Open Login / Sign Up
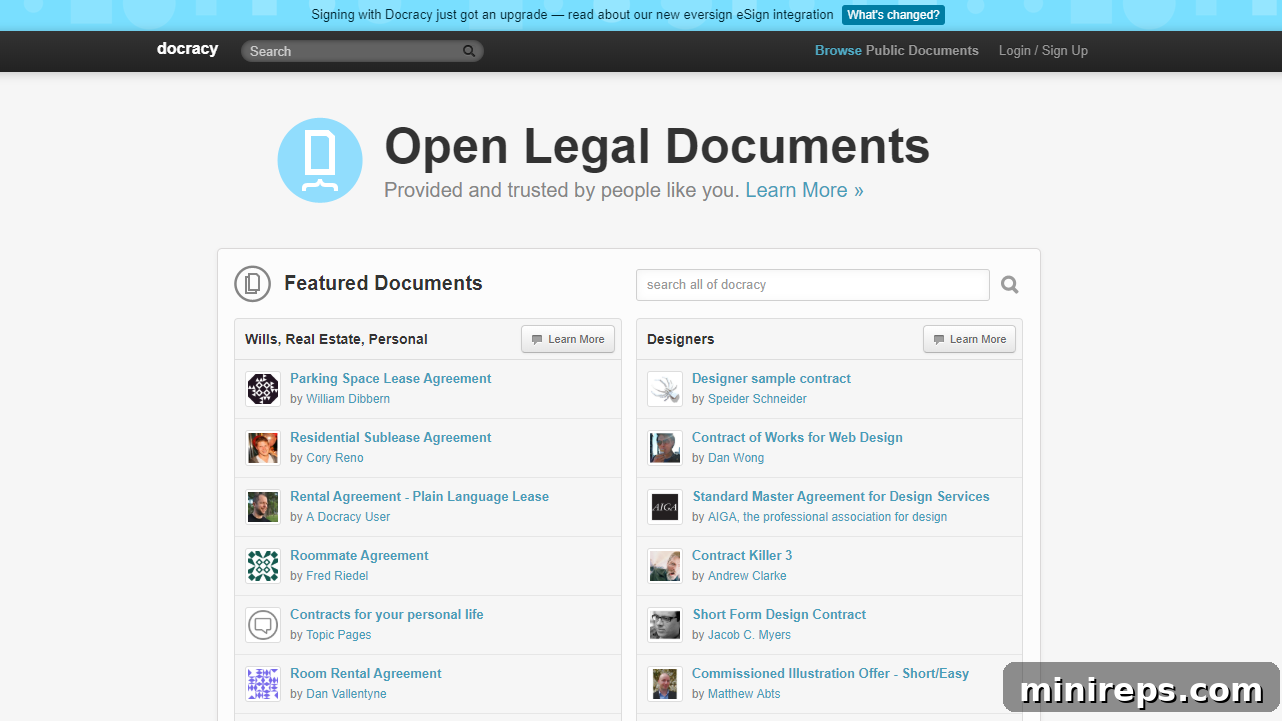Viewport: 1282px width, 721px height. [1043, 50]
